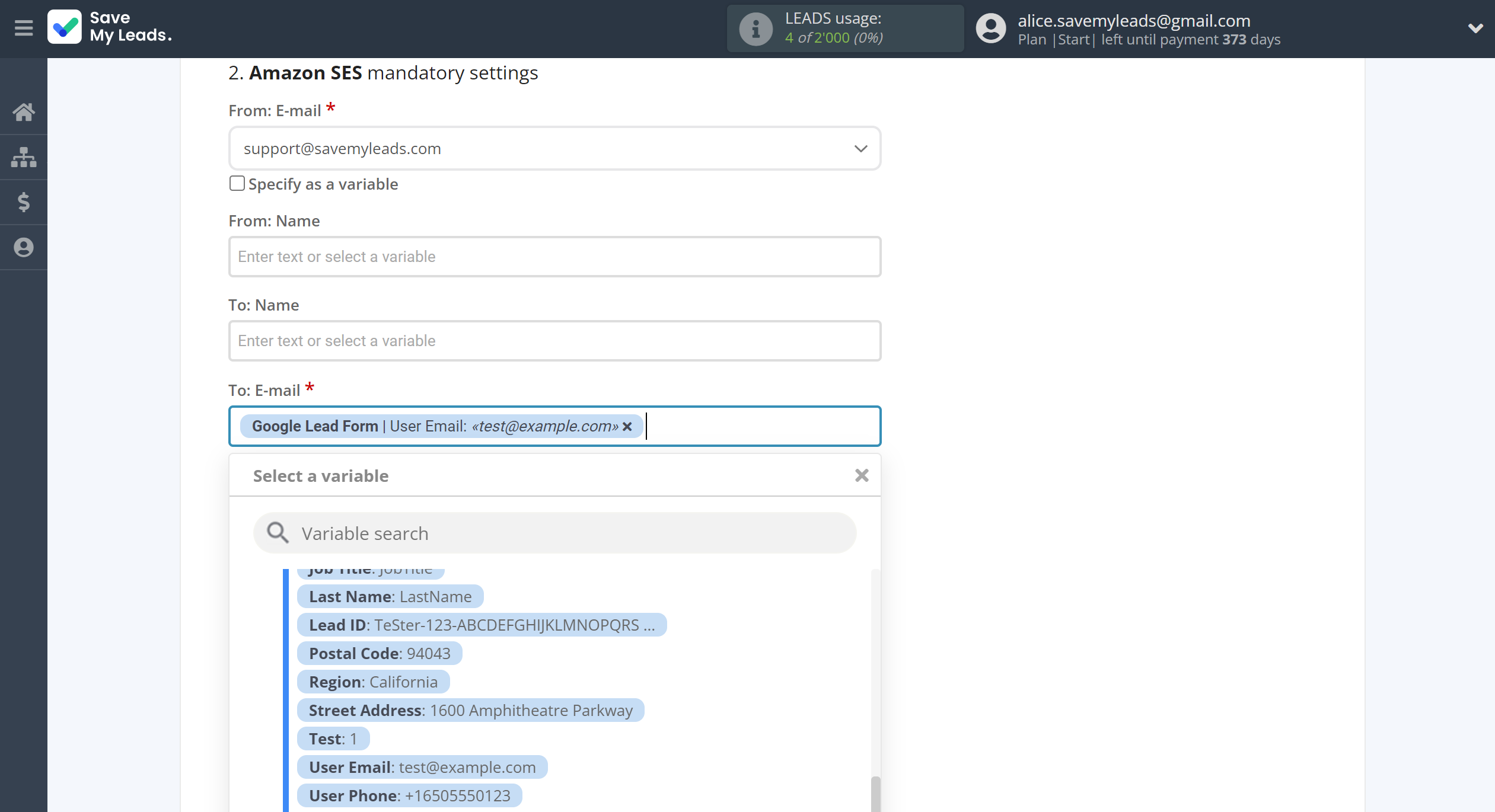Click the From: Name input field
The width and height of the screenshot is (1495, 812).
(554, 257)
